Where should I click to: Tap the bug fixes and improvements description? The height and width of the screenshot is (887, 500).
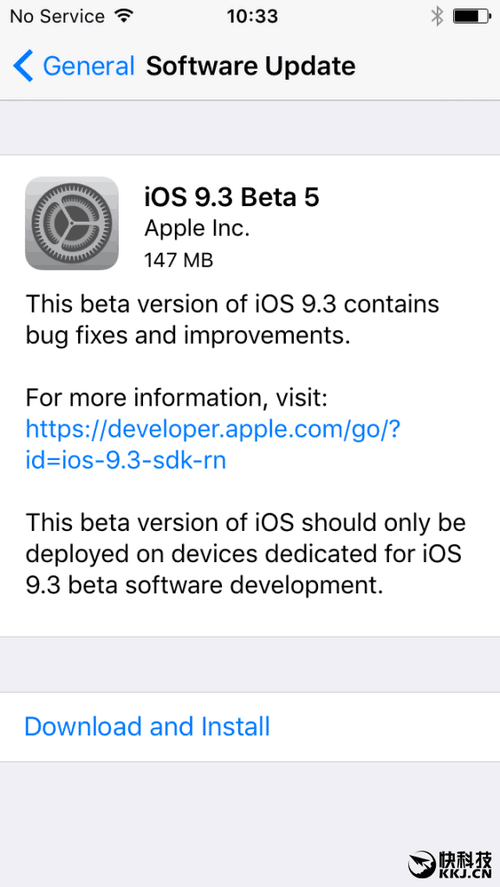[x=232, y=320]
